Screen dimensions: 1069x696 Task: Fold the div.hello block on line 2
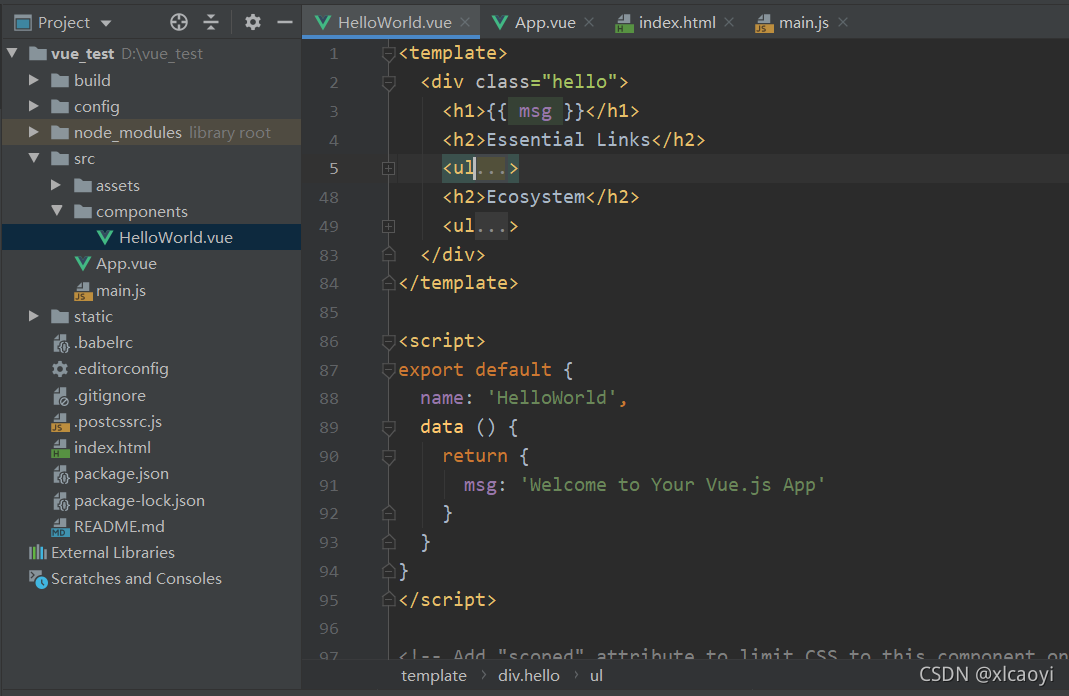coord(389,82)
